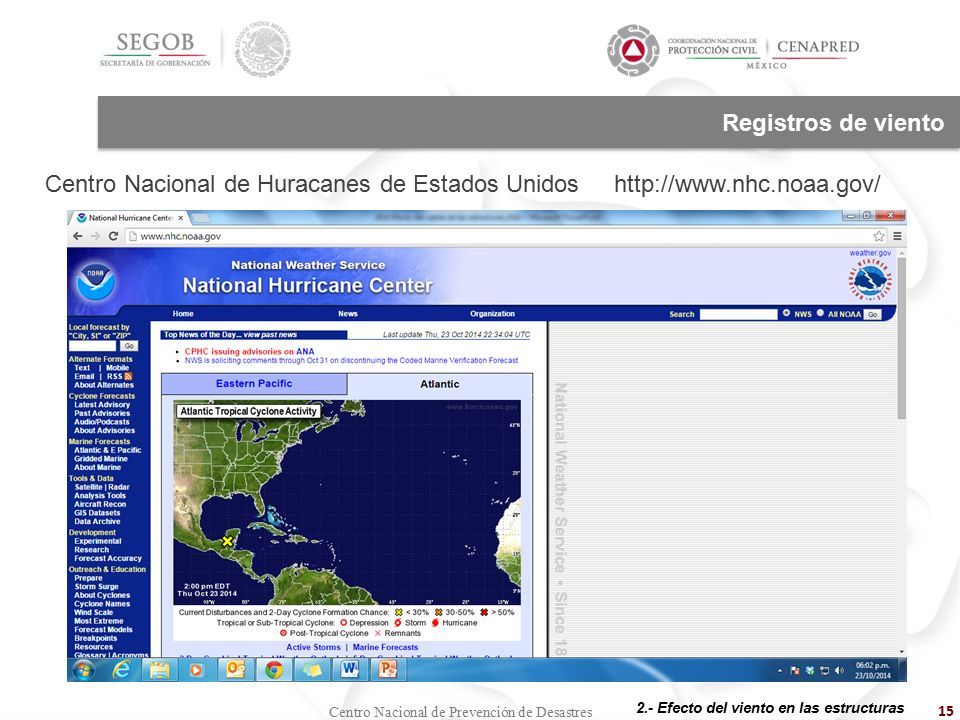
Task: Click the Action Center flag icon
Action: (x=795, y=670)
